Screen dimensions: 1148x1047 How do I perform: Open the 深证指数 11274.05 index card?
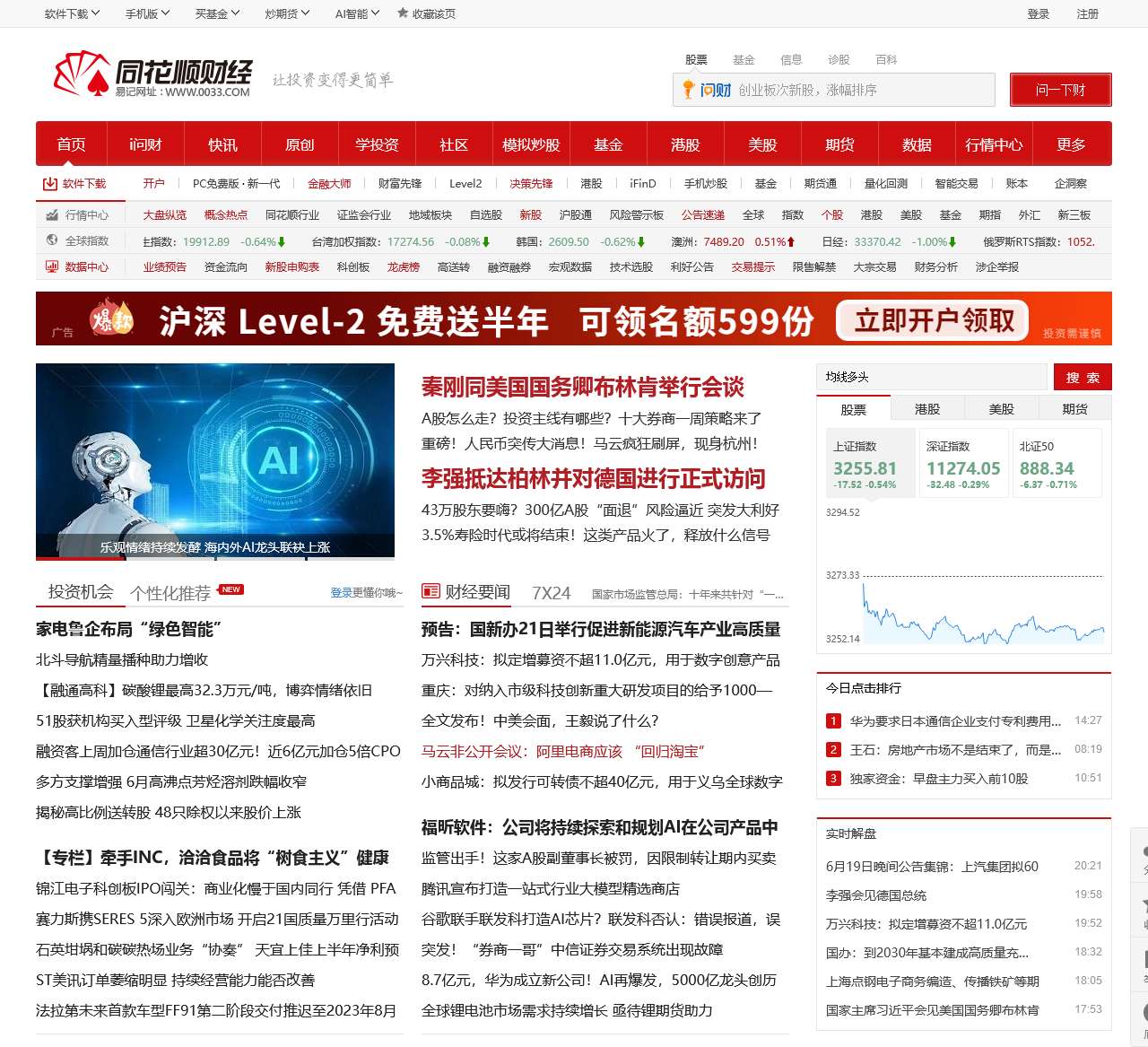point(962,465)
